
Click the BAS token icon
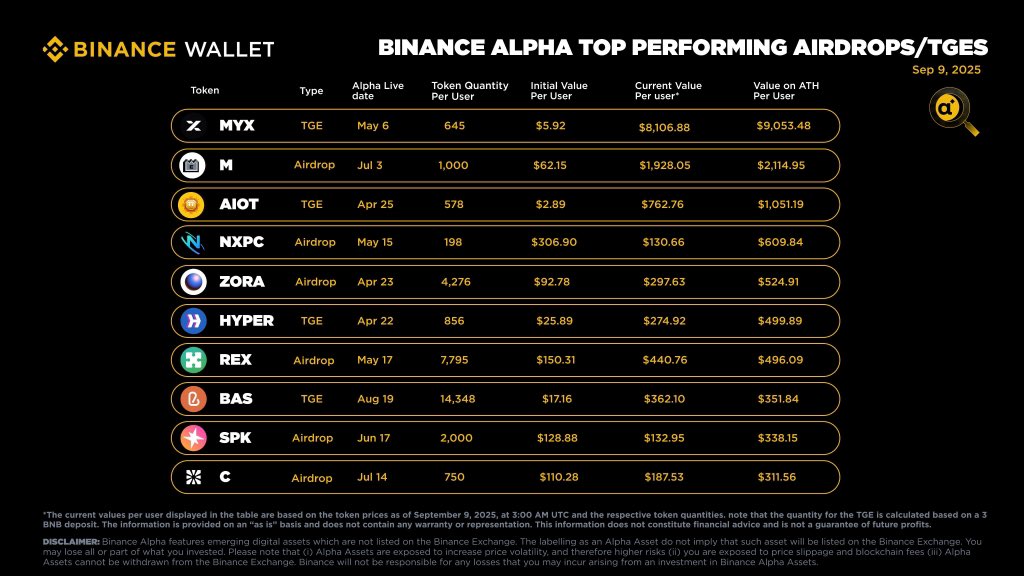(x=191, y=399)
